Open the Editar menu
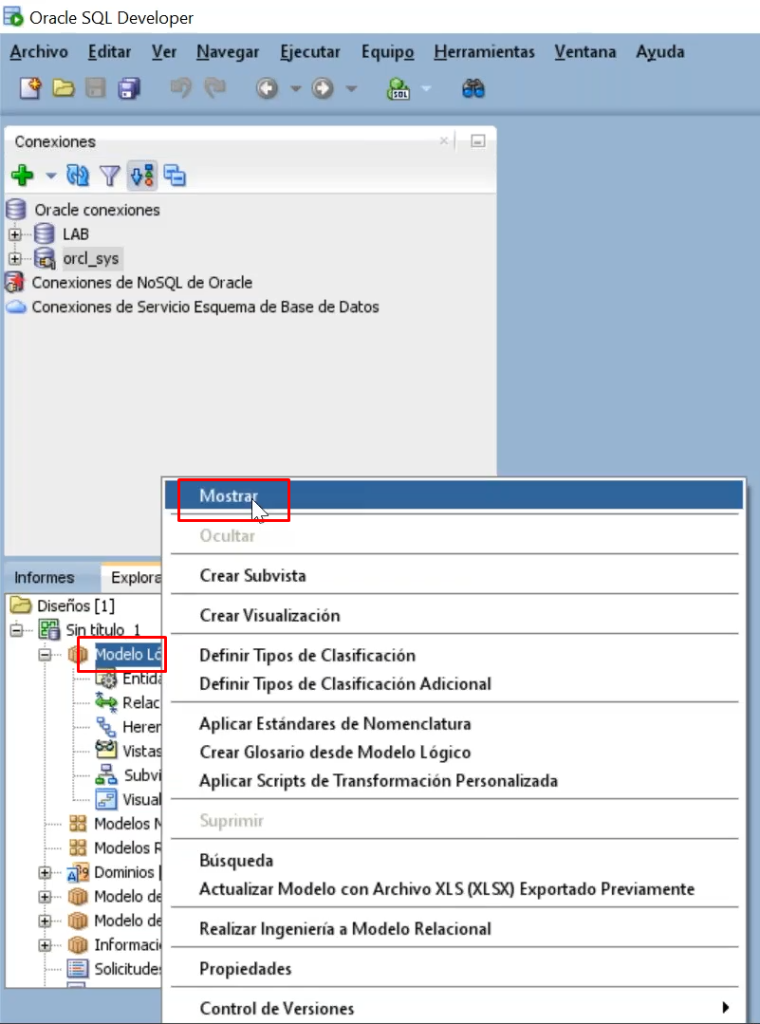Image resolution: width=760 pixels, height=1024 pixels. click(x=110, y=52)
